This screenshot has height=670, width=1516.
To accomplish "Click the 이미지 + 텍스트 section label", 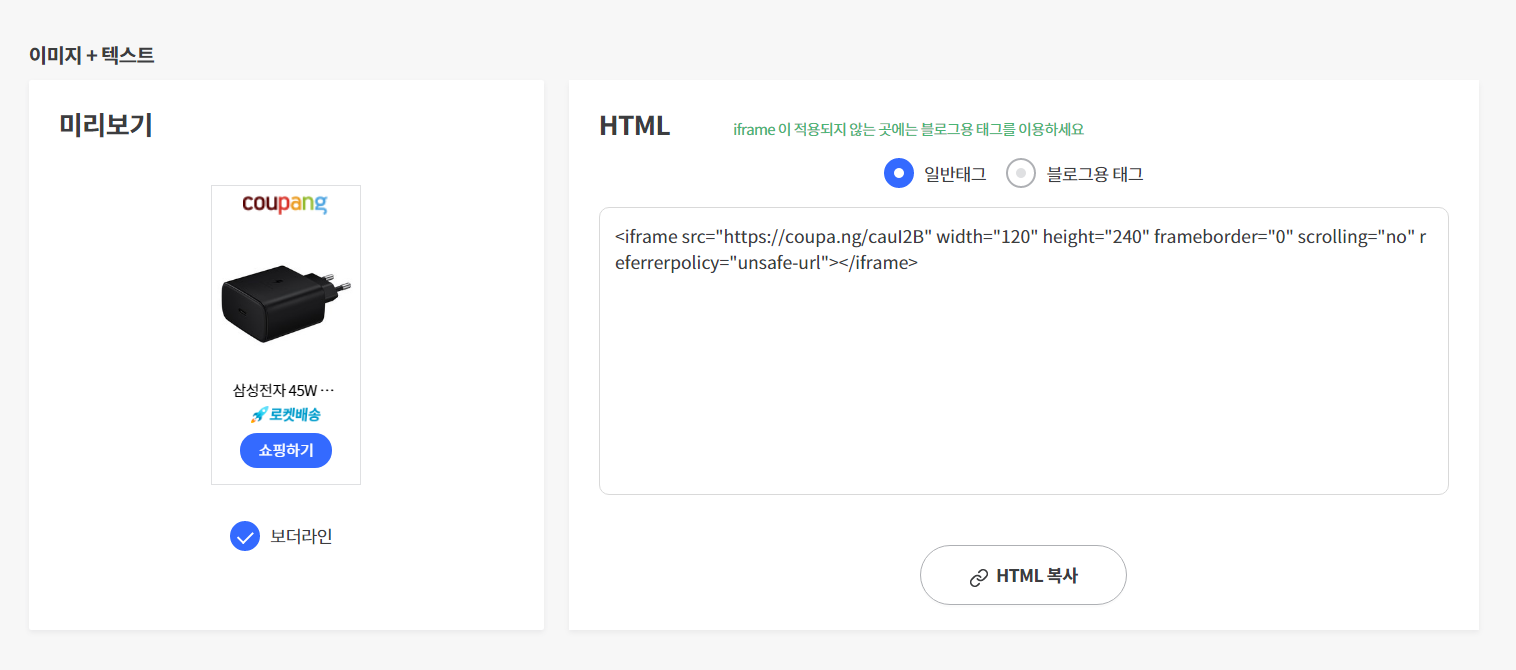I will pyautogui.click(x=91, y=55).
